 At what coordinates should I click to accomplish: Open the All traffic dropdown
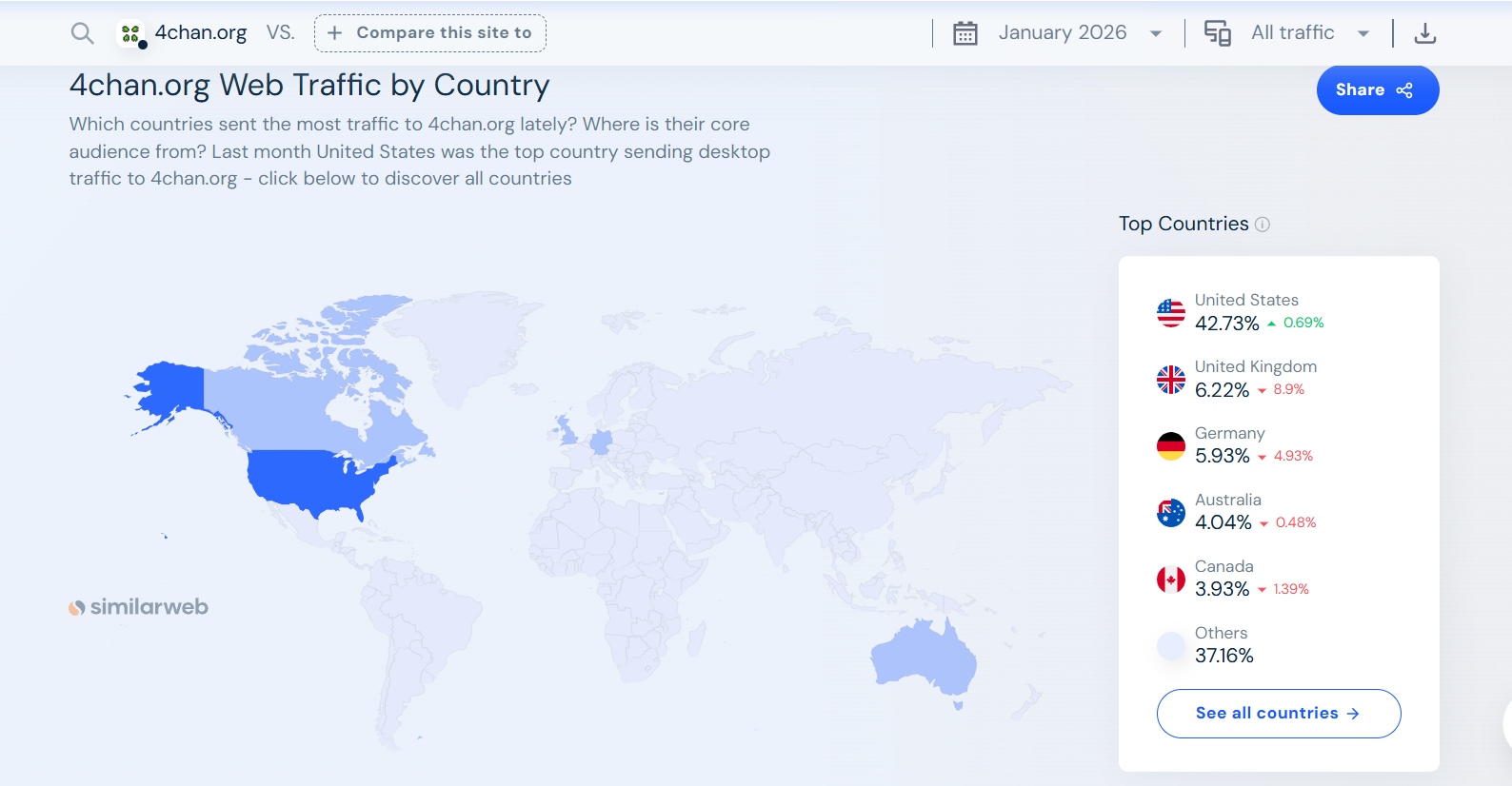[x=1287, y=33]
